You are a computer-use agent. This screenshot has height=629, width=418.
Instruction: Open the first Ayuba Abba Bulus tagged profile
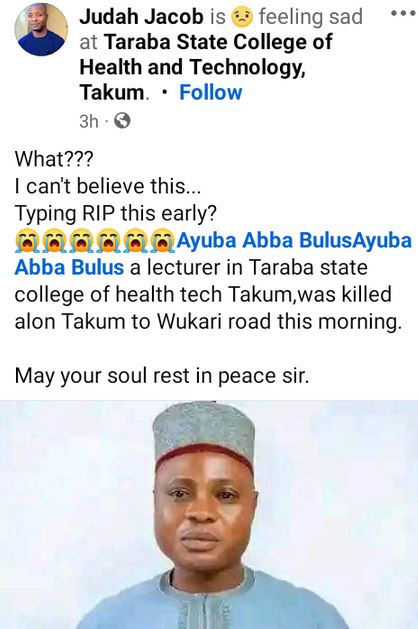264,241
